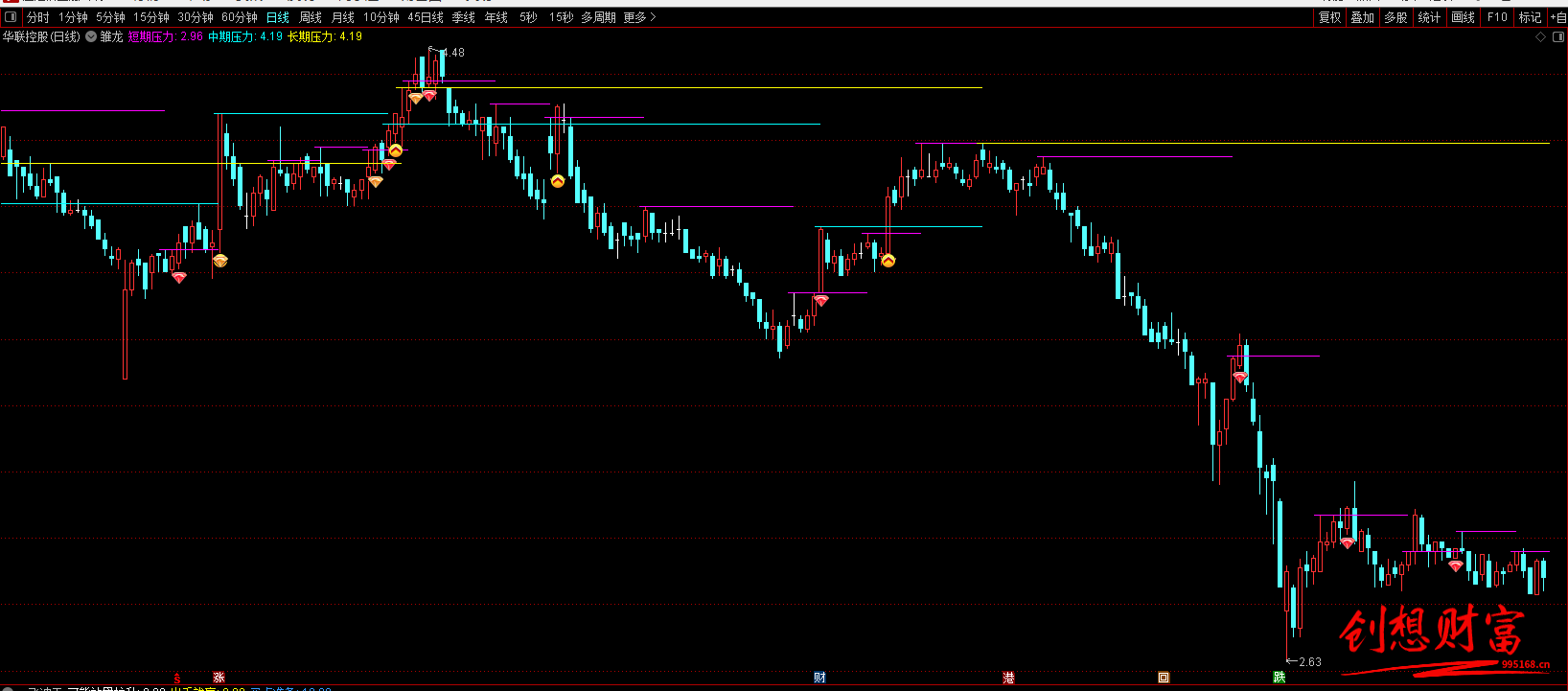Select the 日线 daily period
1568x691 pixels.
278,17
